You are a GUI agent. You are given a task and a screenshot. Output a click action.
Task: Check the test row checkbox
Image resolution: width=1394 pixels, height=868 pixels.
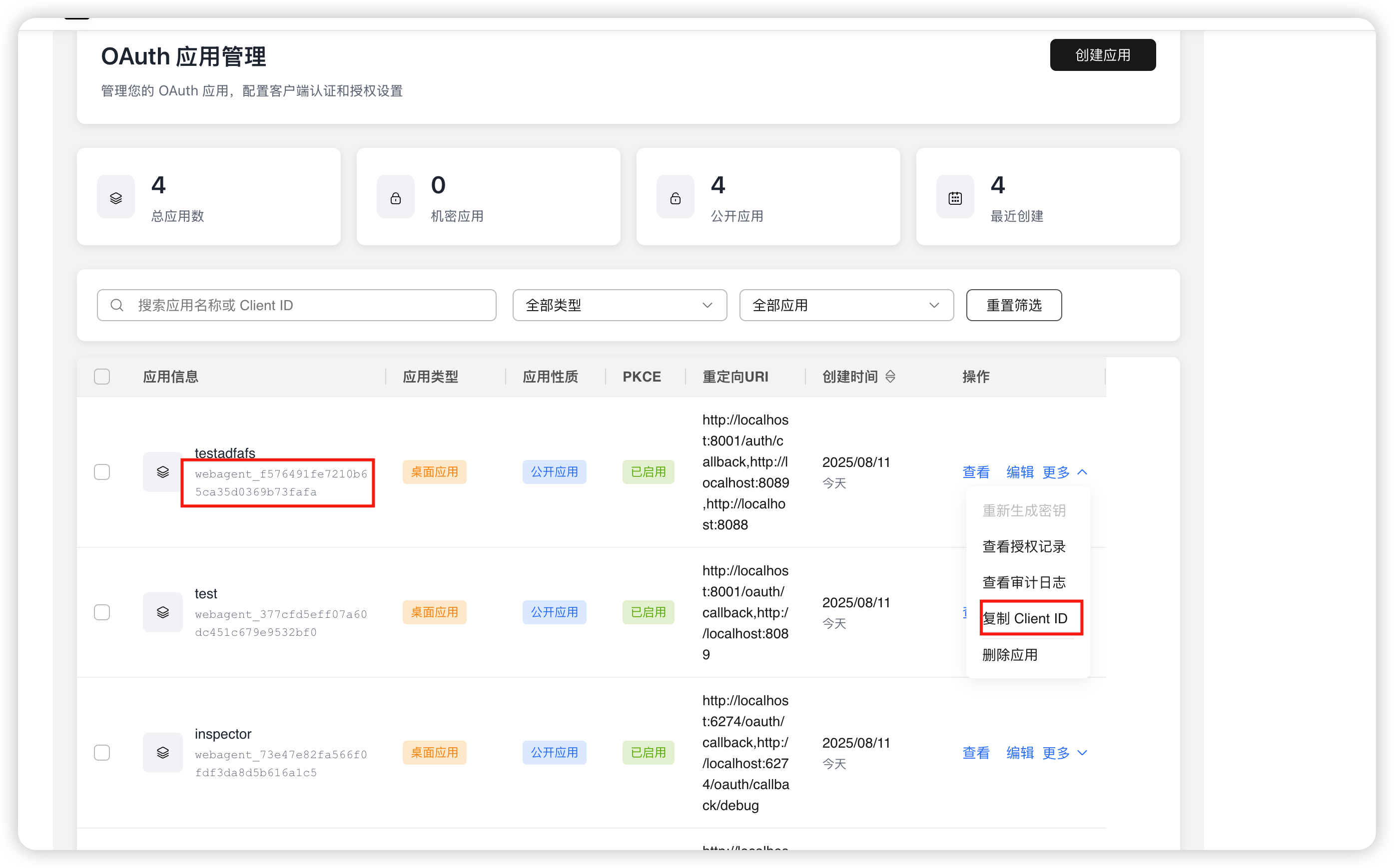102,612
